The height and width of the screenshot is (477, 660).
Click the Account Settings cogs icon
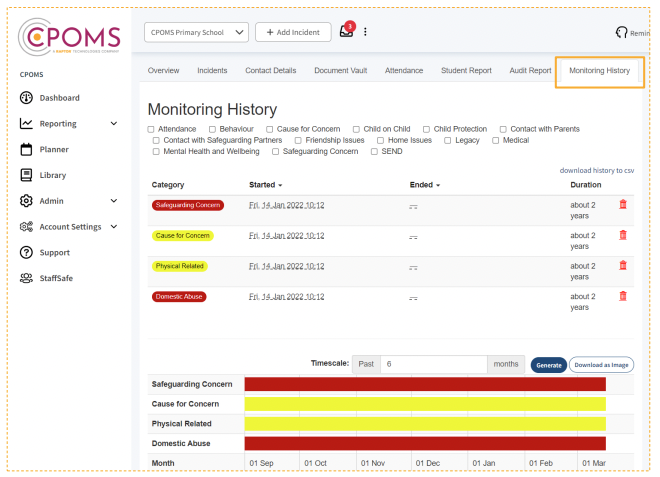point(26,227)
